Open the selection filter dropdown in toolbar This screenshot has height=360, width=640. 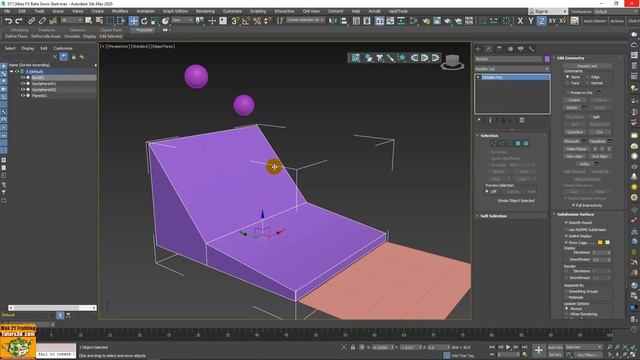71,20
